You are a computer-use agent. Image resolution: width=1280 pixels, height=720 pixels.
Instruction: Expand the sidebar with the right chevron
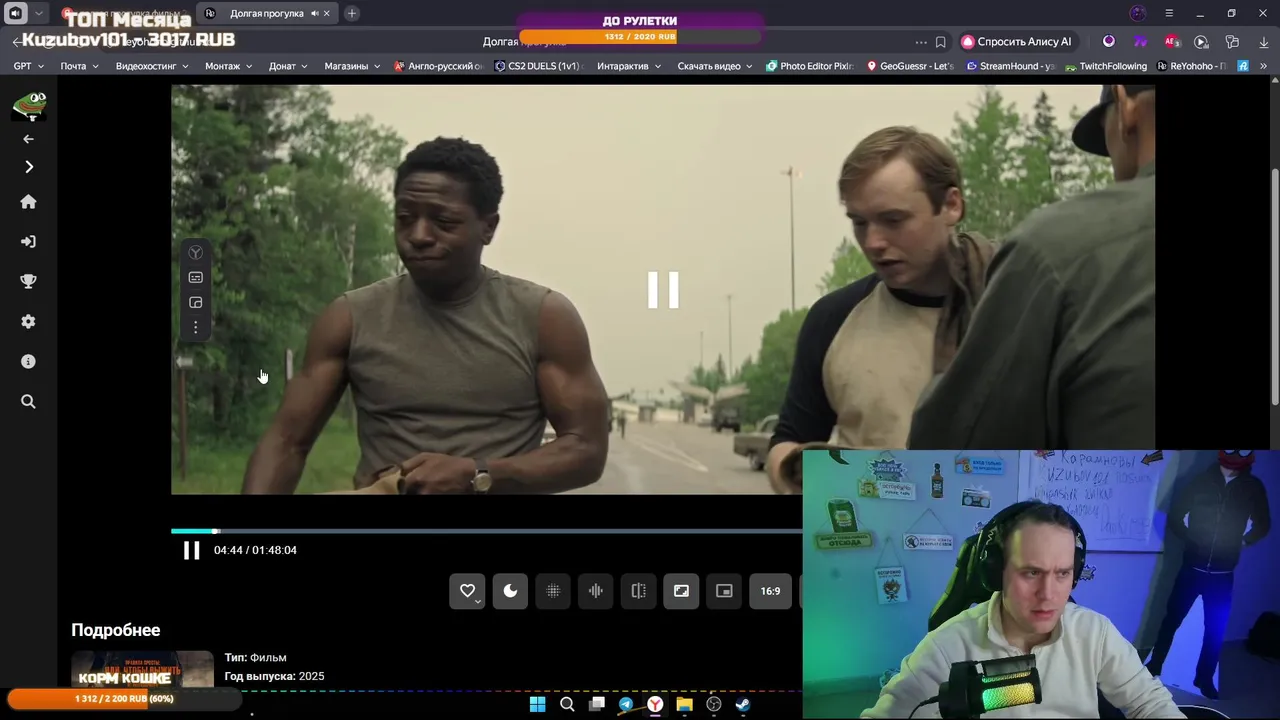coord(28,167)
